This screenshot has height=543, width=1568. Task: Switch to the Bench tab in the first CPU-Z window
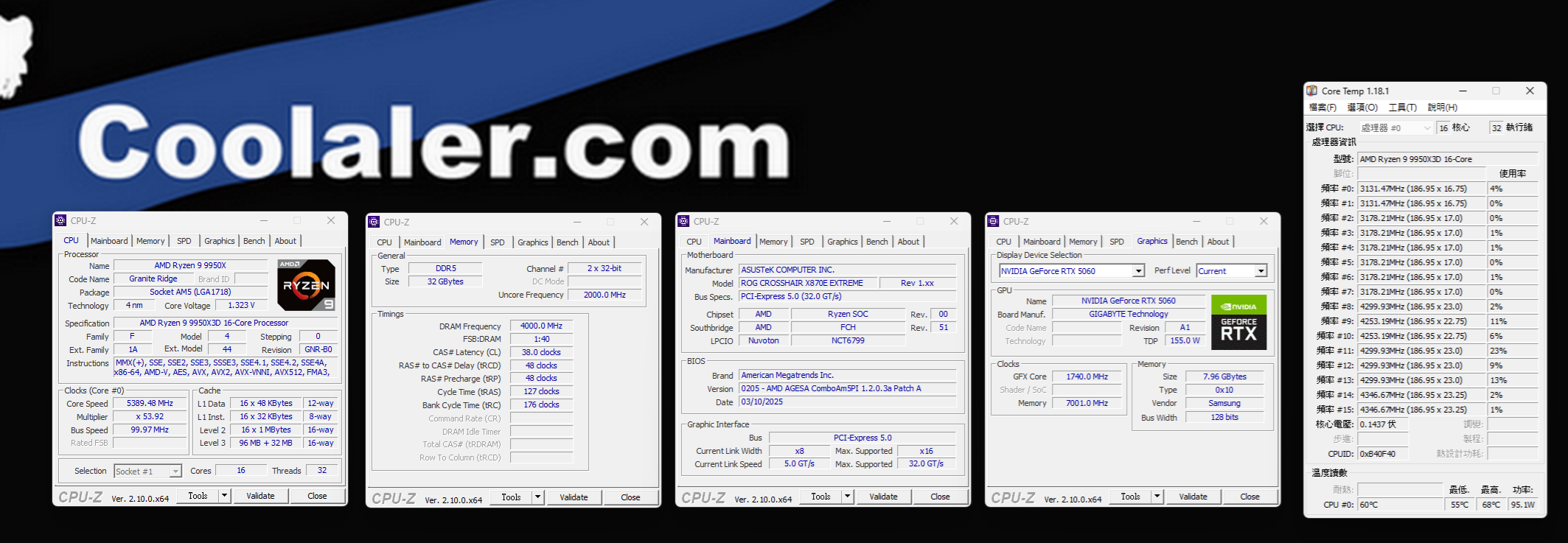coord(254,241)
